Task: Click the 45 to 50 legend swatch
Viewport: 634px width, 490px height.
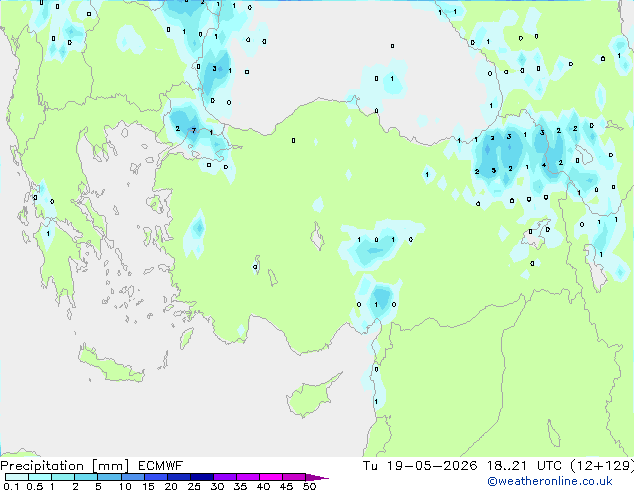Action: pyautogui.click(x=294, y=477)
